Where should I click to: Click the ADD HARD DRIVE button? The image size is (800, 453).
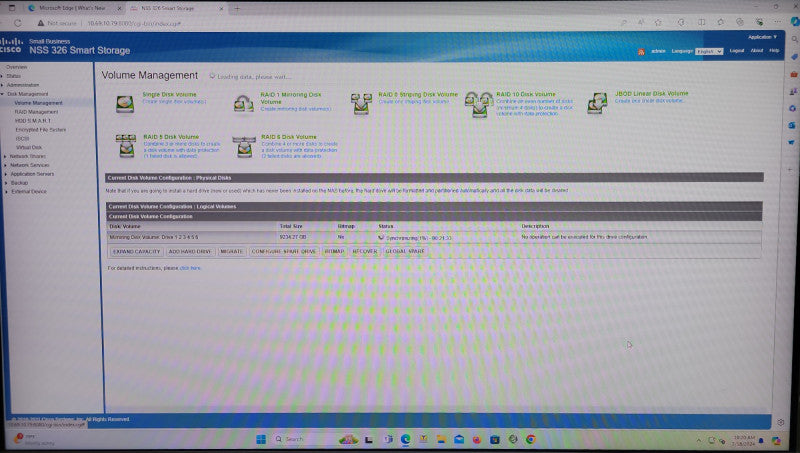(x=190, y=251)
